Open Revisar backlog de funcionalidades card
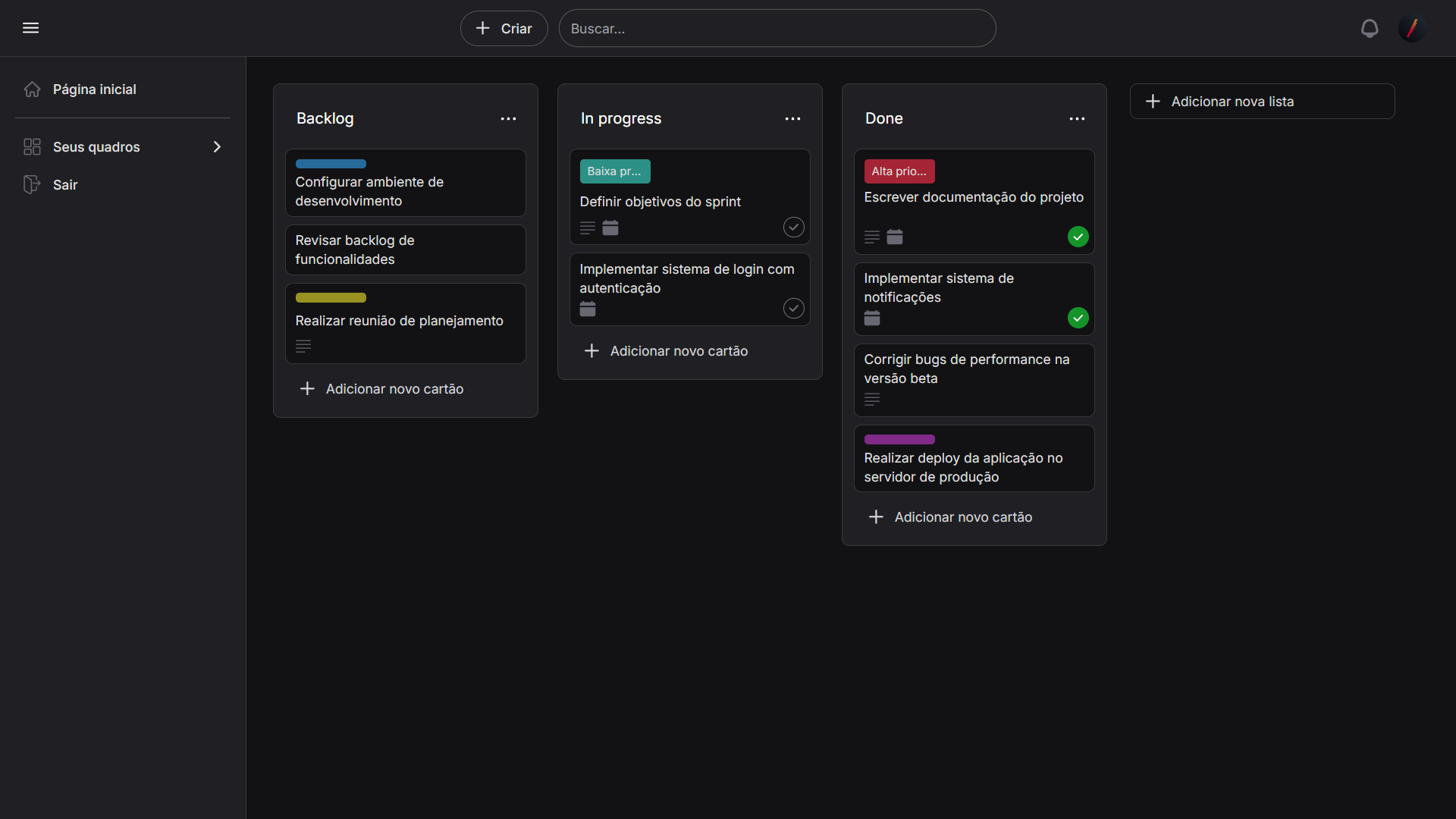 (406, 249)
